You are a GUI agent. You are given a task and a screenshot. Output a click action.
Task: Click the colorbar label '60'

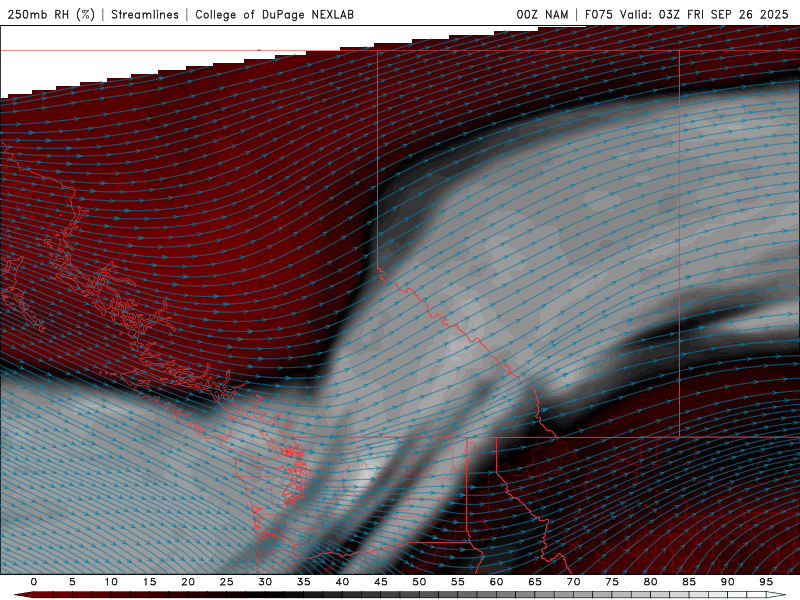click(x=496, y=582)
